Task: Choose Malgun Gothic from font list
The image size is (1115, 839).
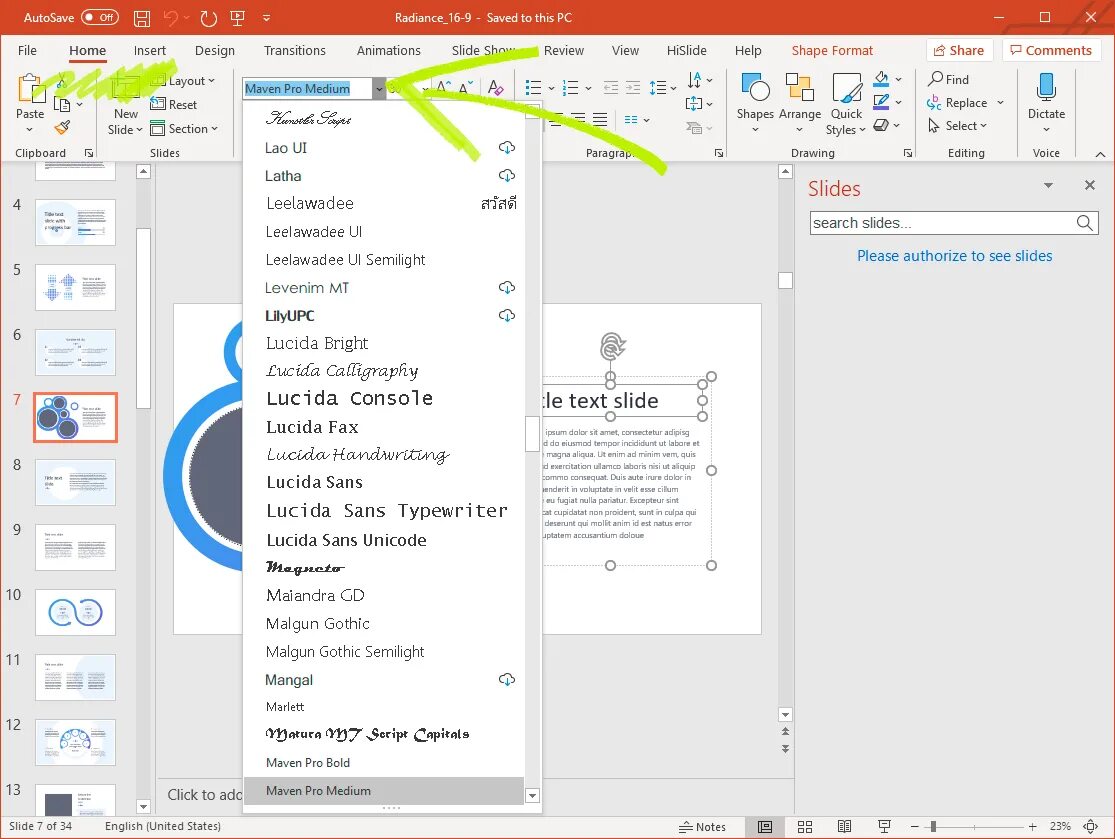Action: point(384,624)
